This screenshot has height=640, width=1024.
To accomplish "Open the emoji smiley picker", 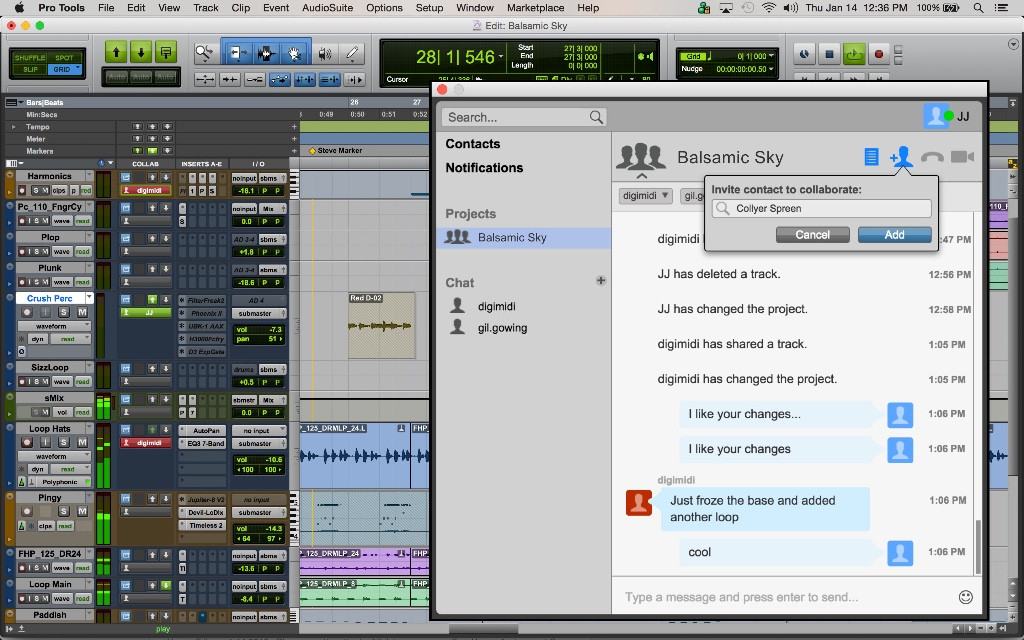I will click(965, 597).
